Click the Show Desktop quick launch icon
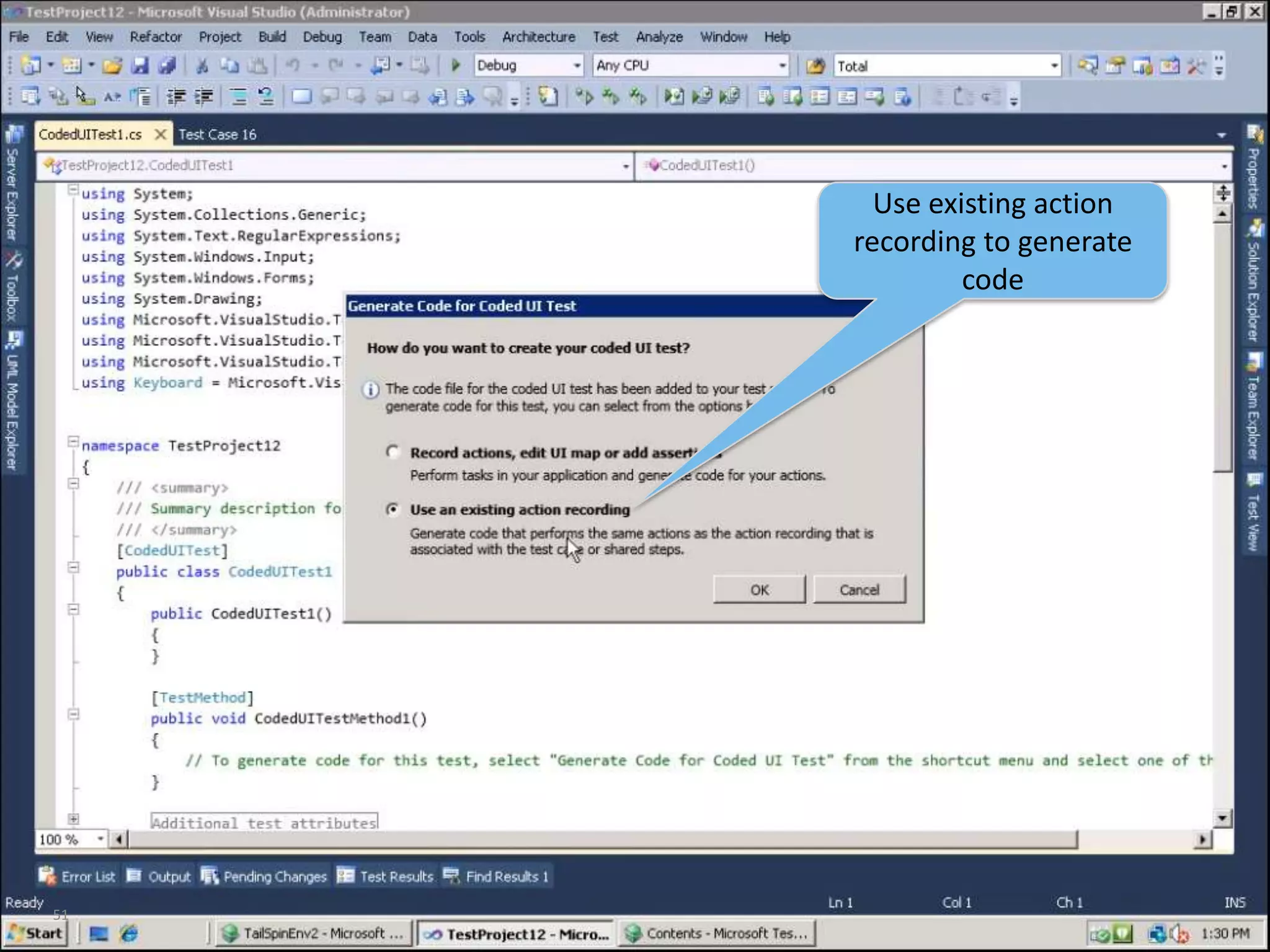 click(99, 933)
